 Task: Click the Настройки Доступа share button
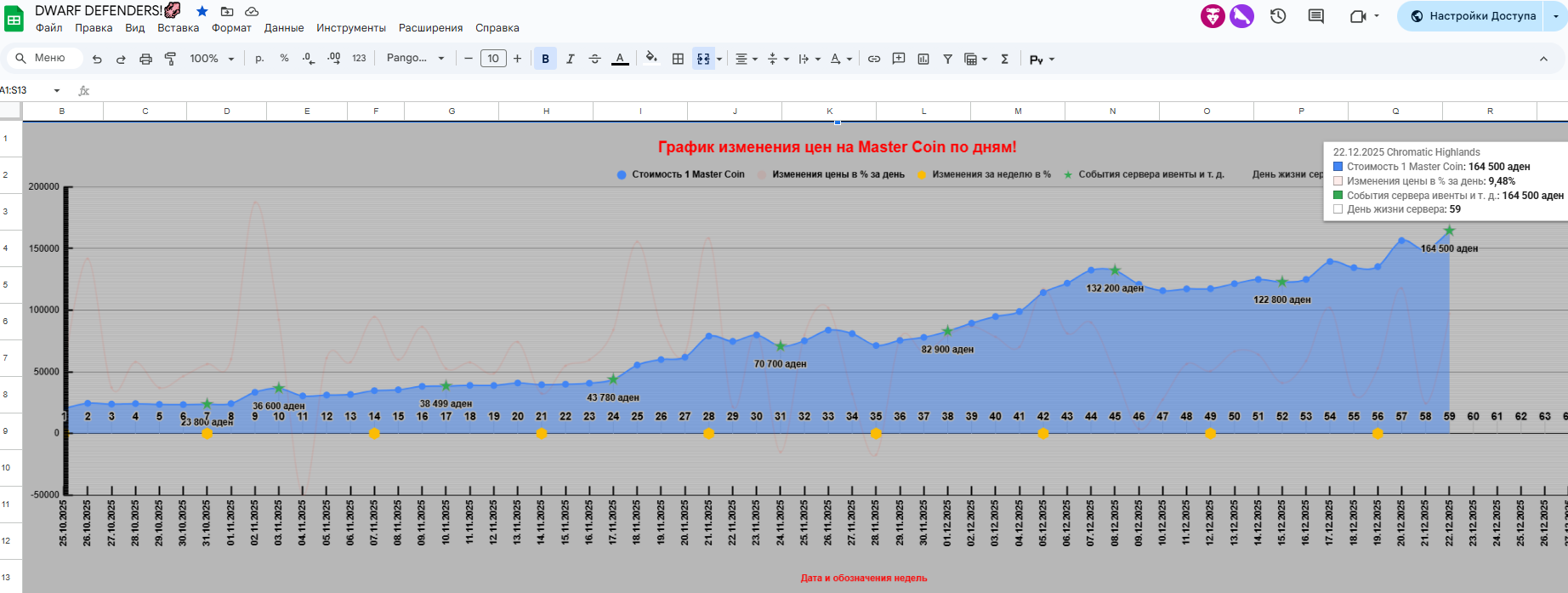pyautogui.click(x=1473, y=16)
